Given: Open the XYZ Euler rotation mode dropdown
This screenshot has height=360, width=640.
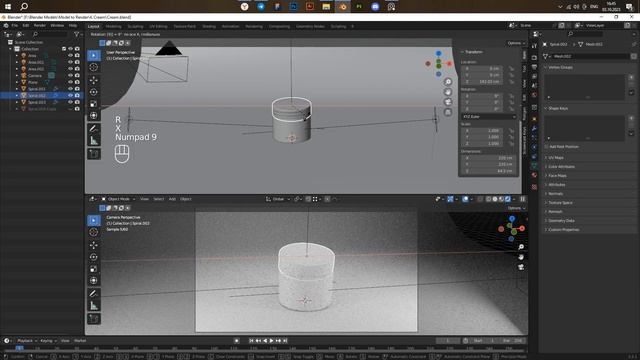Looking at the screenshot, I should click(489, 117).
